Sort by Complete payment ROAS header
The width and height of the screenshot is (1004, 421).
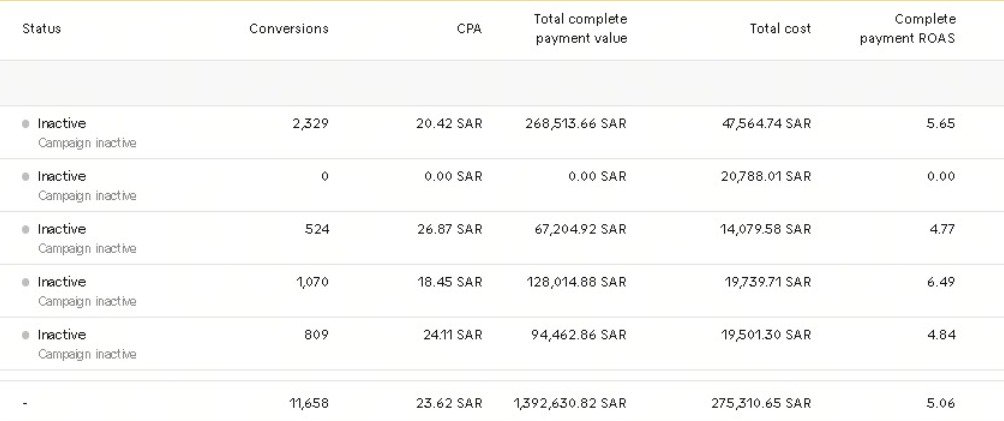click(907, 29)
